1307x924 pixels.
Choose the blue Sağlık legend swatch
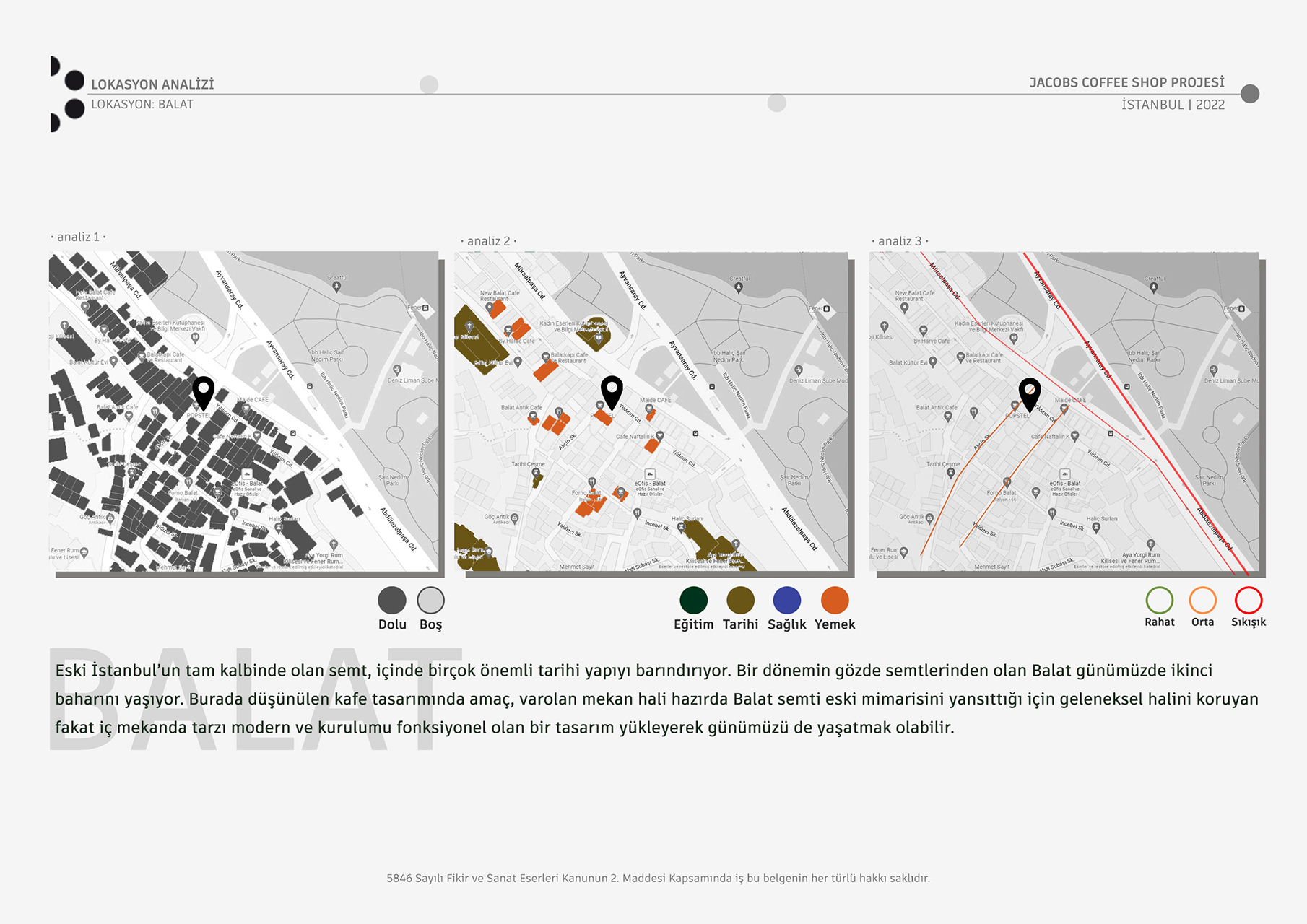pyautogui.click(x=786, y=601)
